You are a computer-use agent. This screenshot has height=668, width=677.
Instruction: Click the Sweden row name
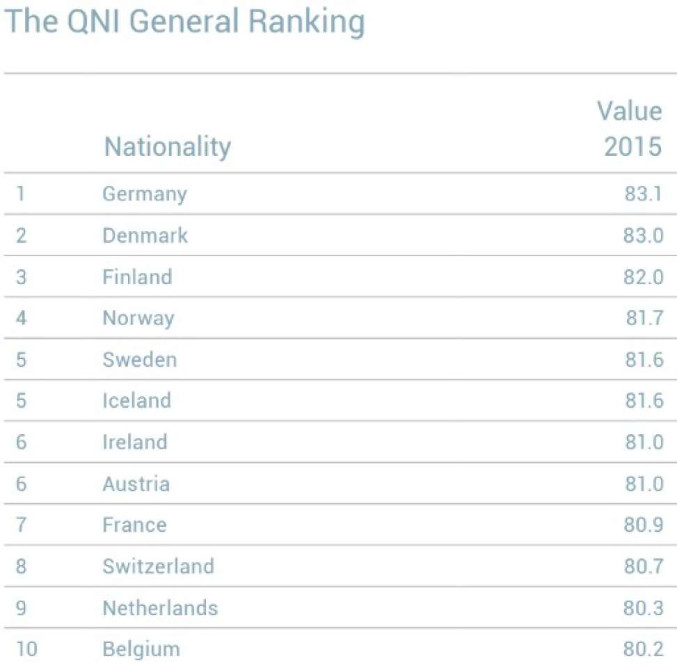coord(140,360)
